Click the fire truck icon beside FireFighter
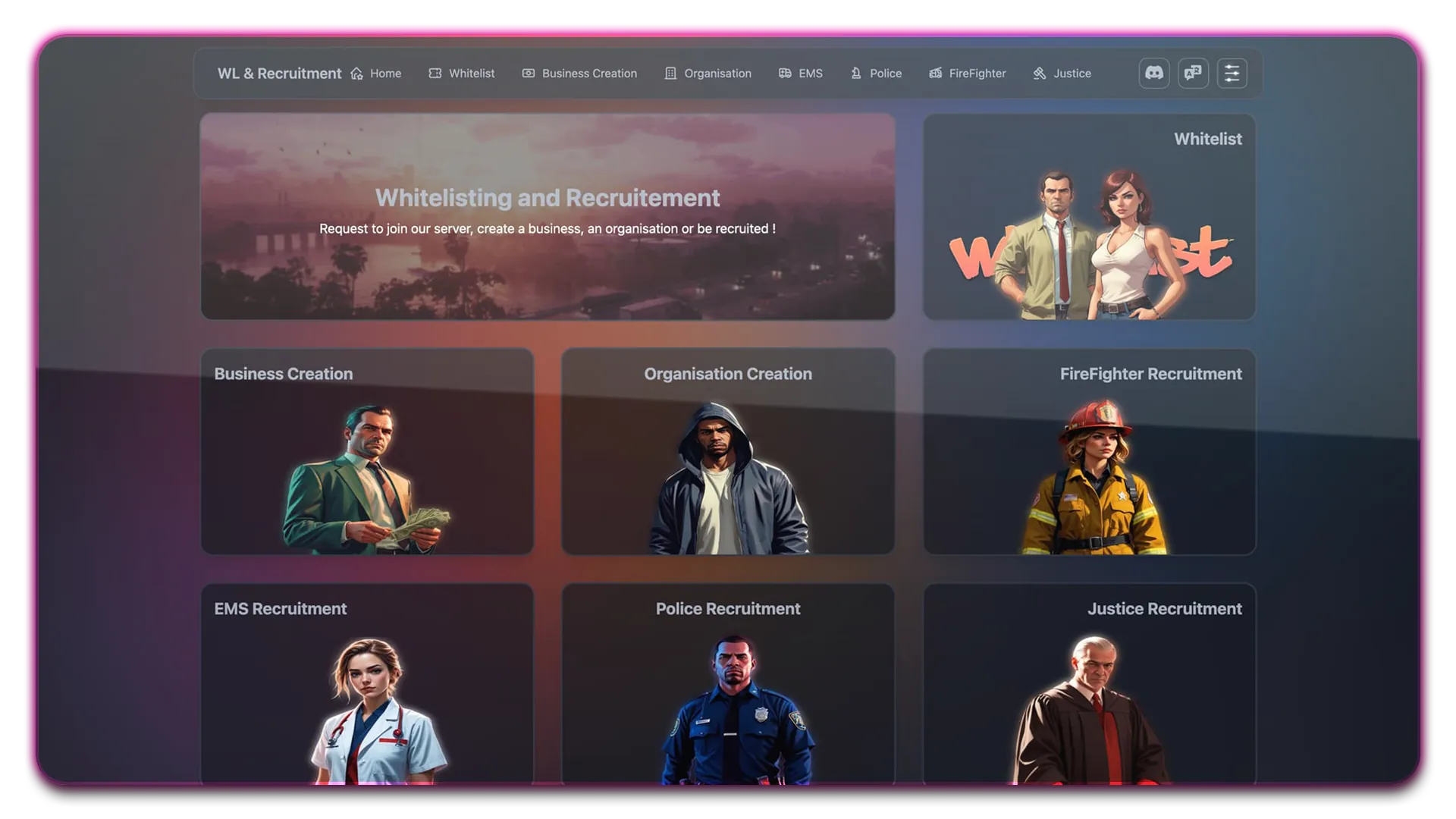This screenshot has width=1456, height=819. 936,74
